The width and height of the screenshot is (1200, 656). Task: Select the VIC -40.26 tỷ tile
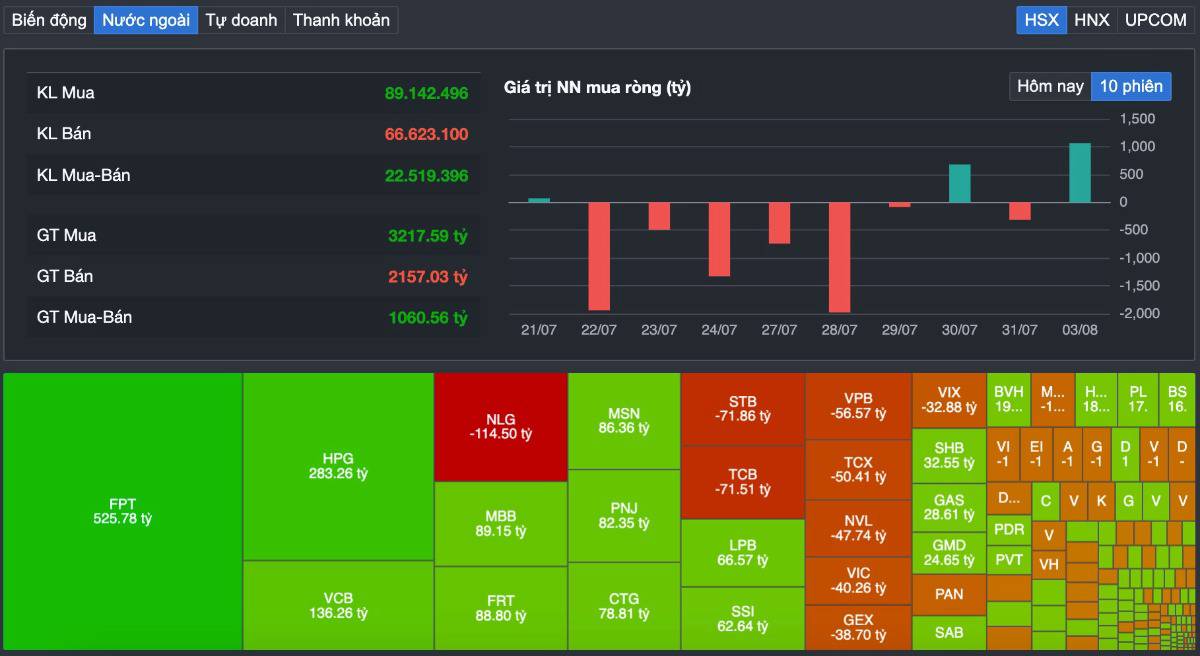(x=858, y=580)
